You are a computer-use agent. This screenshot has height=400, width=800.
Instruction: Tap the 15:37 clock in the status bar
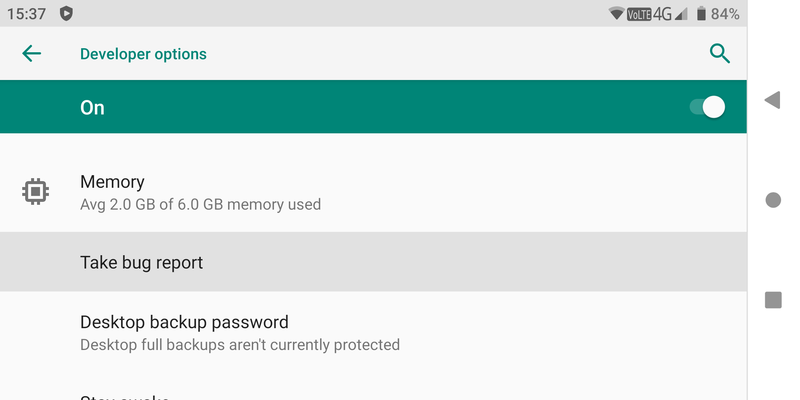tap(26, 14)
